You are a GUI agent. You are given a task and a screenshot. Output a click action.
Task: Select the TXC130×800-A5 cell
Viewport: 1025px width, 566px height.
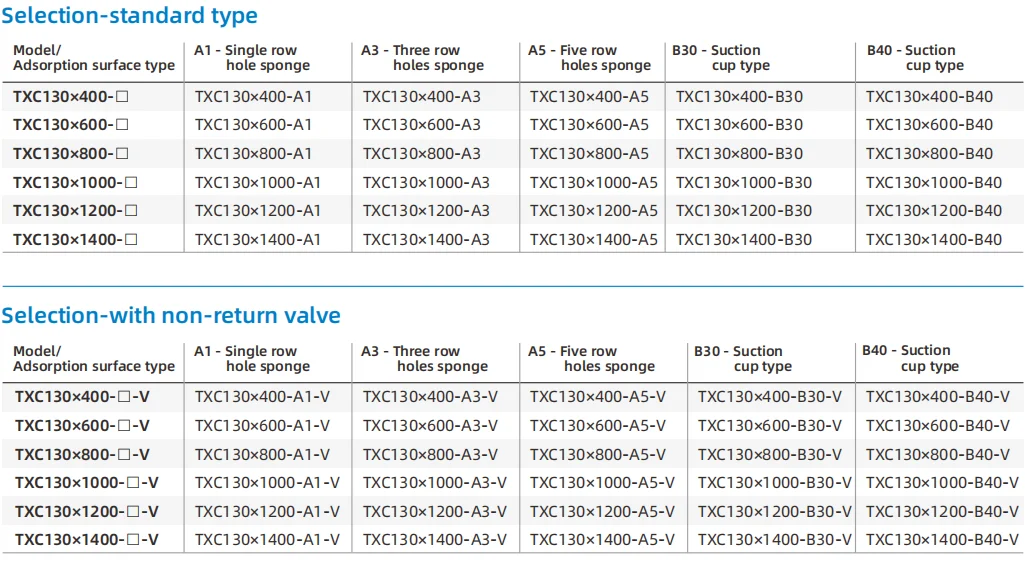pyautogui.click(x=589, y=154)
